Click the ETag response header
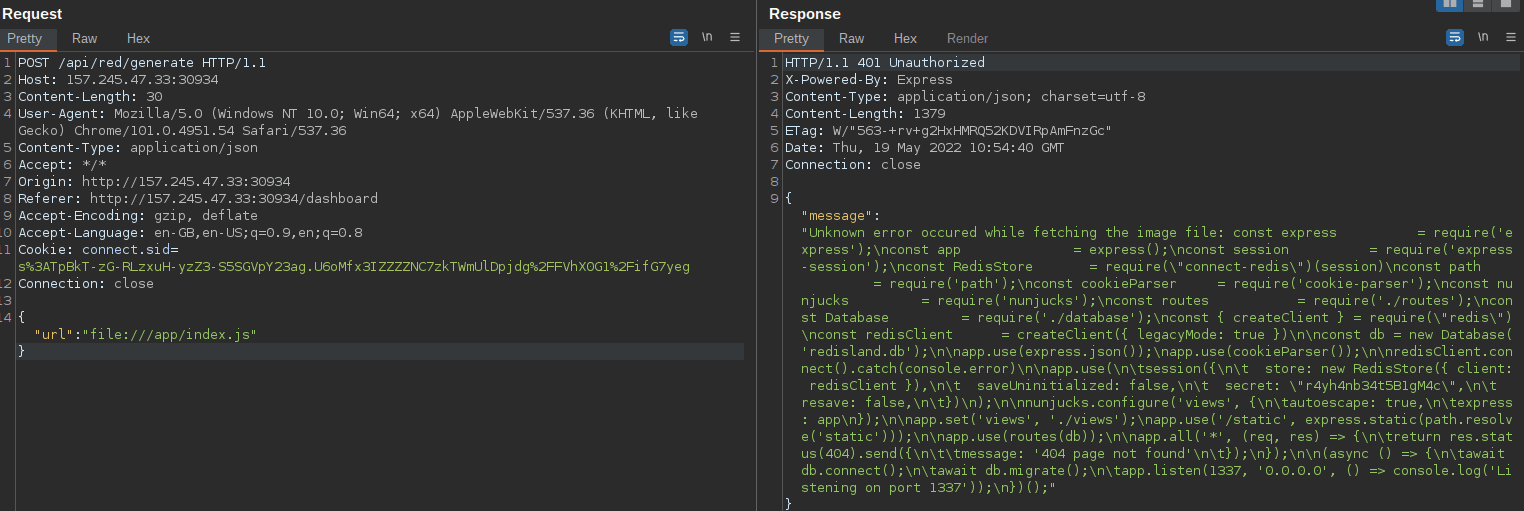The width and height of the screenshot is (1524, 511). 948,130
